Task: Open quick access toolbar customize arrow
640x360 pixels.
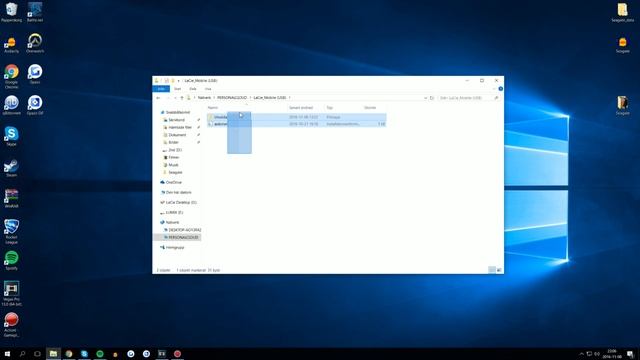Action: tap(178, 81)
